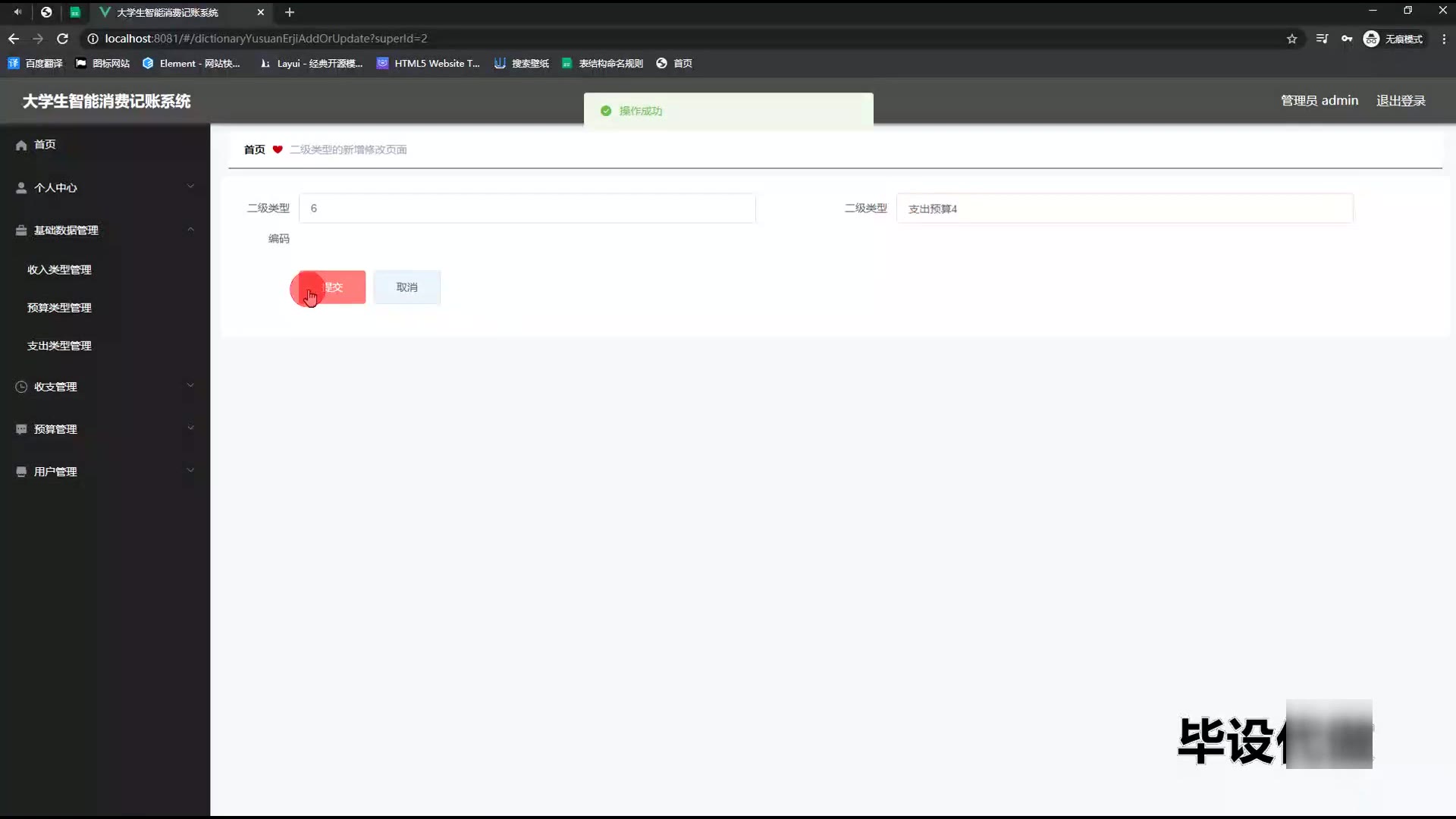Click the pinned tab with the globe icon

point(46,12)
